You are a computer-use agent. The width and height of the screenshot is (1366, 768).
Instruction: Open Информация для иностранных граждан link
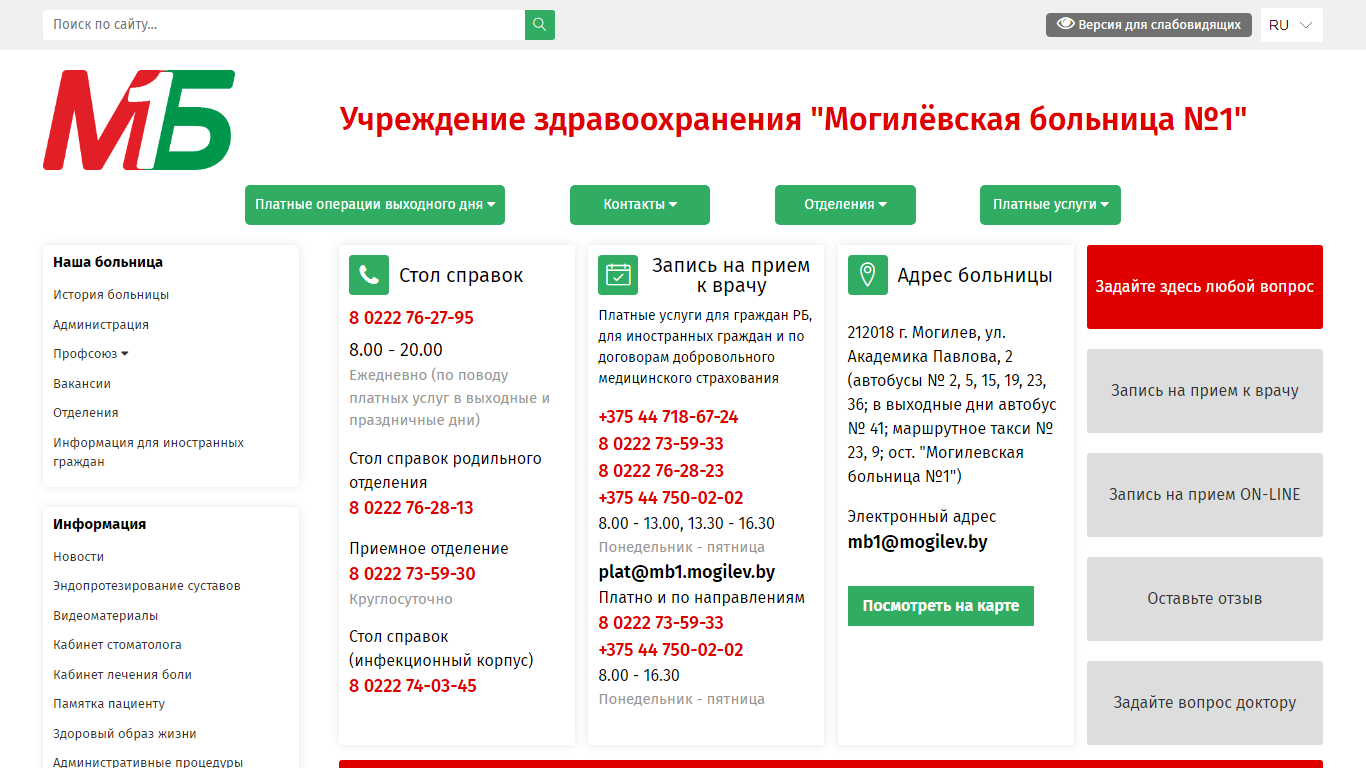[x=148, y=452]
